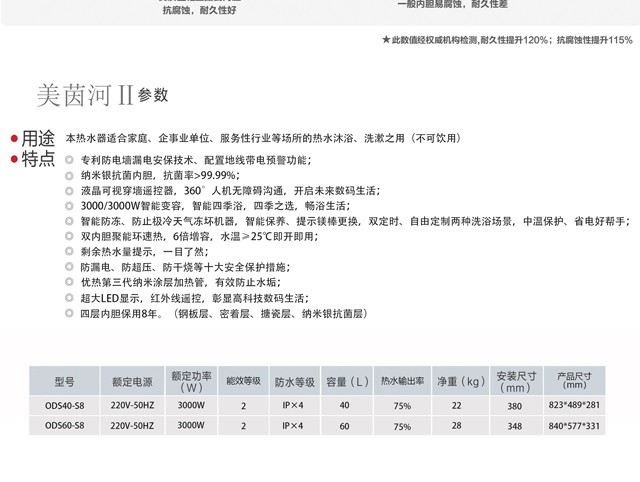
Task: Click the 额定功率 (W) column header
Action: pyautogui.click(x=191, y=381)
